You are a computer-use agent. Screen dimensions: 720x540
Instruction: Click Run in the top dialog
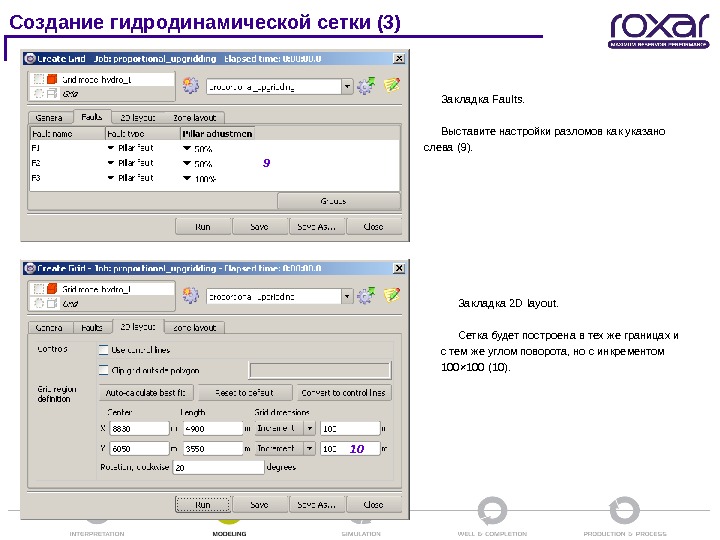click(x=202, y=226)
